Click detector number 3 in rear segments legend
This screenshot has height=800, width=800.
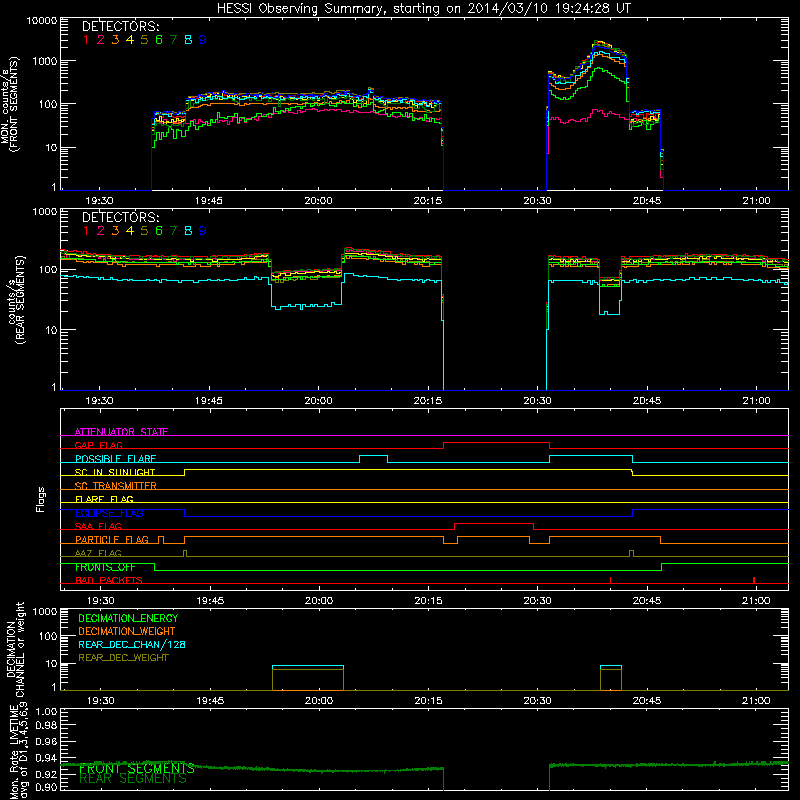[115, 231]
